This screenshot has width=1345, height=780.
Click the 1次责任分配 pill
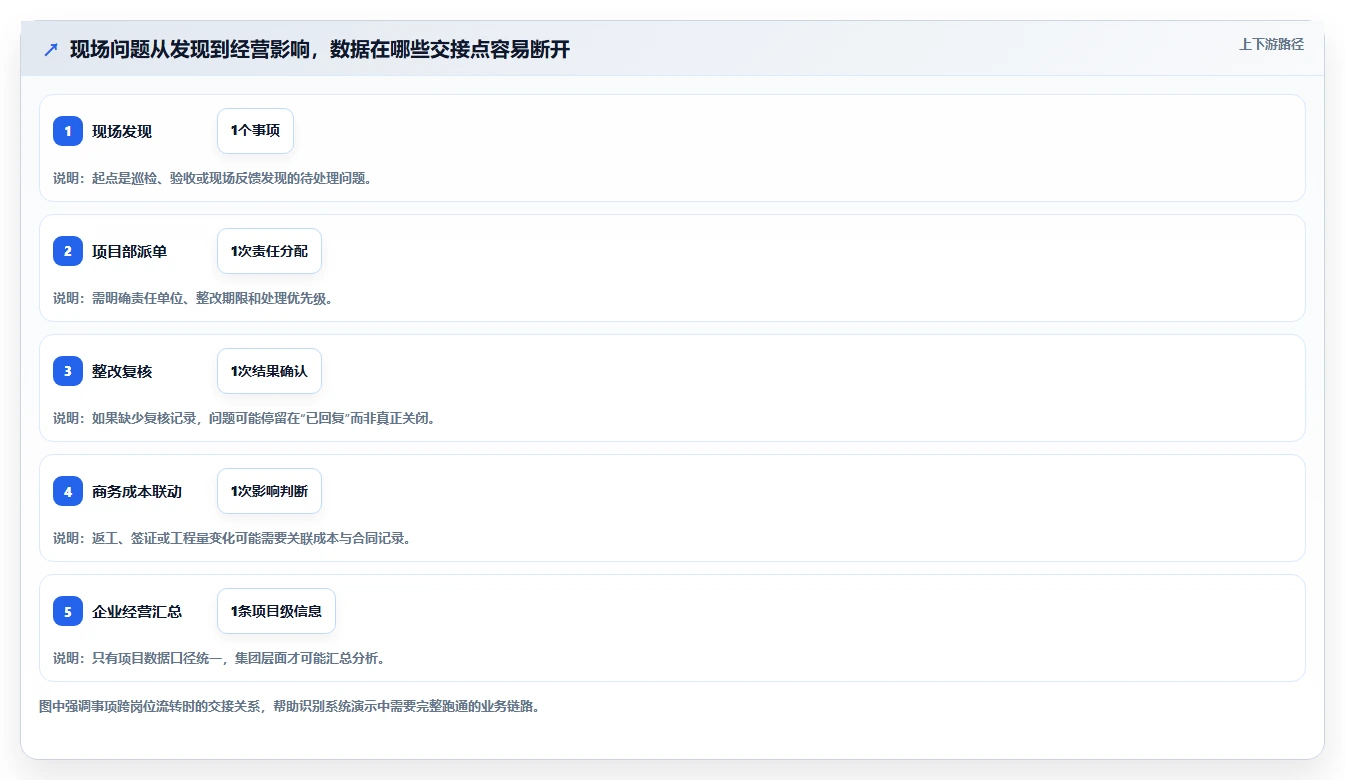pyautogui.click(x=269, y=251)
